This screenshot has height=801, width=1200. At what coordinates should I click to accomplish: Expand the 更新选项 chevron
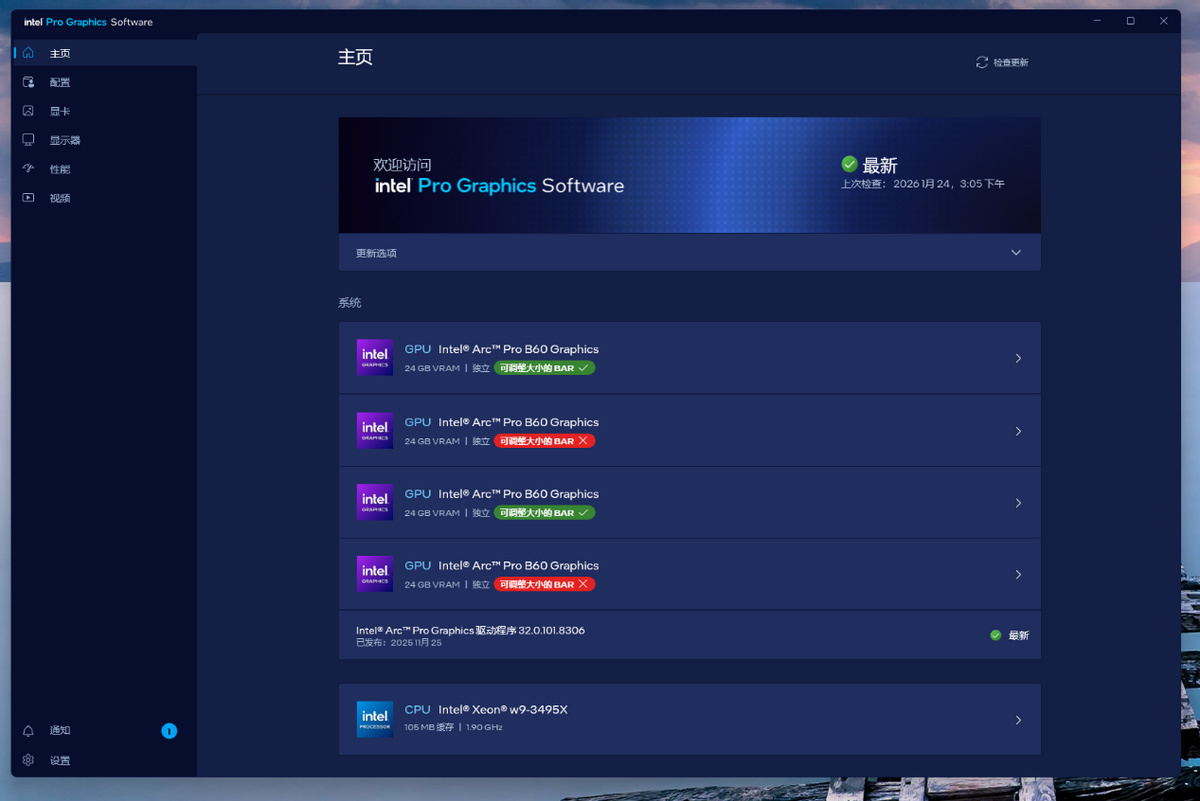tap(1016, 253)
